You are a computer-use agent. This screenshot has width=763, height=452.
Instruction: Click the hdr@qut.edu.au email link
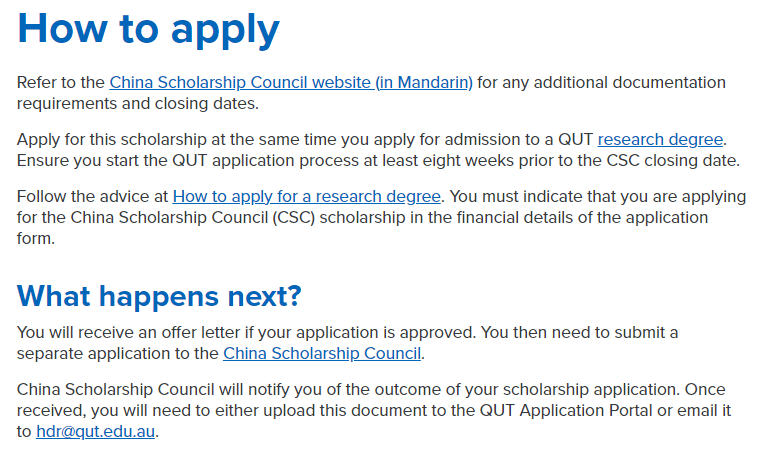96,432
